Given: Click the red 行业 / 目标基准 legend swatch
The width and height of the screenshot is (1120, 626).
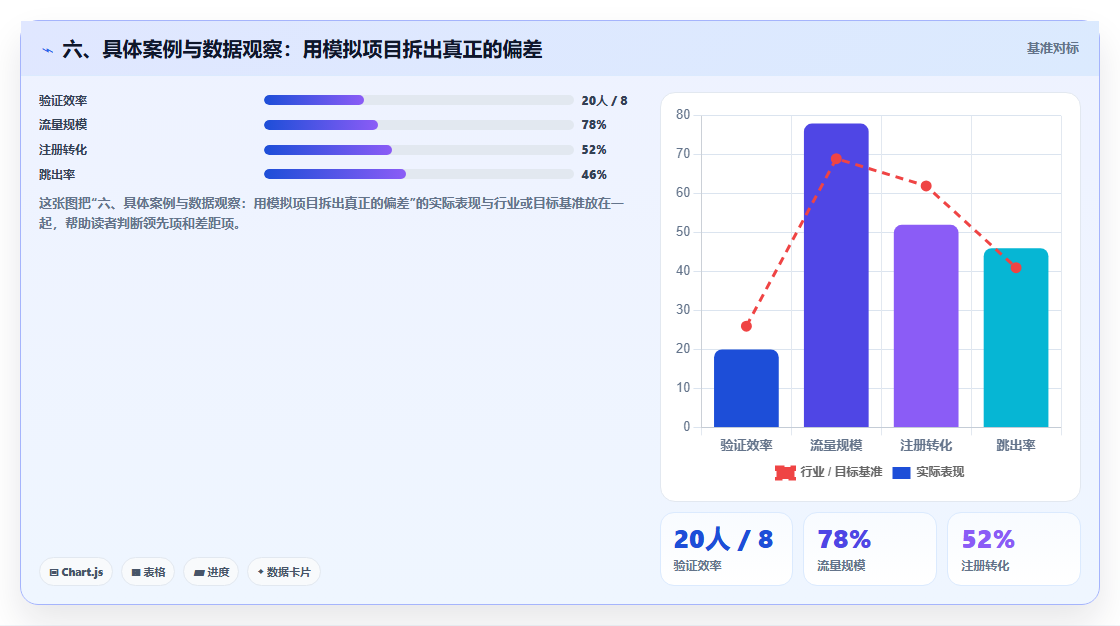Looking at the screenshot, I should [x=785, y=472].
